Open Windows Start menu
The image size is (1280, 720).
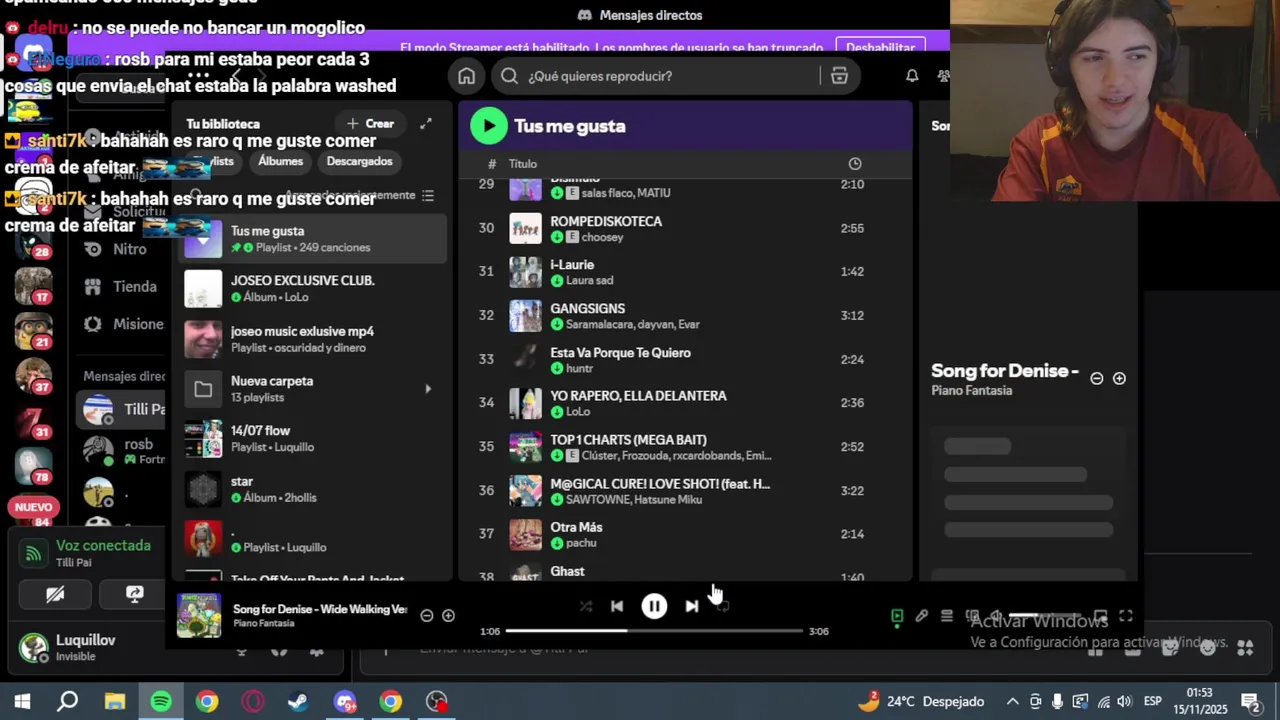22,702
